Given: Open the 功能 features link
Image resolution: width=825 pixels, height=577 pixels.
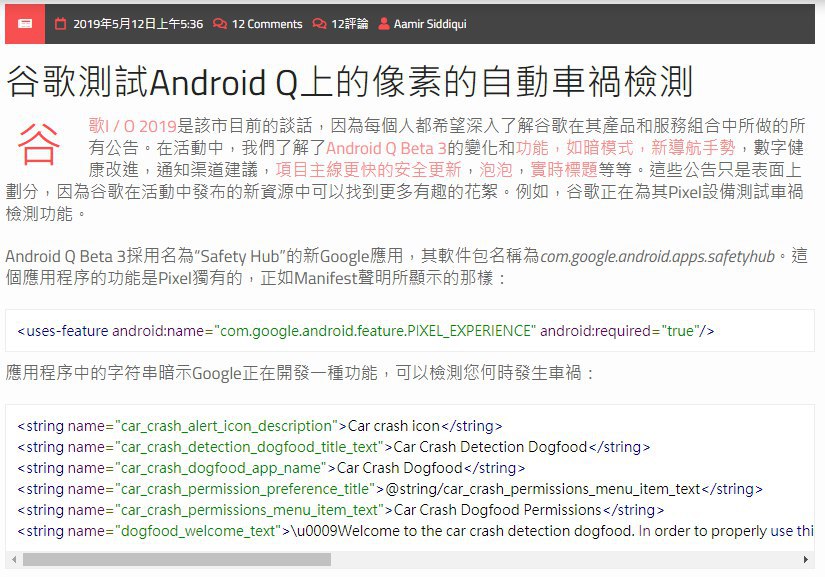Looking at the screenshot, I should pyautogui.click(x=532, y=148).
